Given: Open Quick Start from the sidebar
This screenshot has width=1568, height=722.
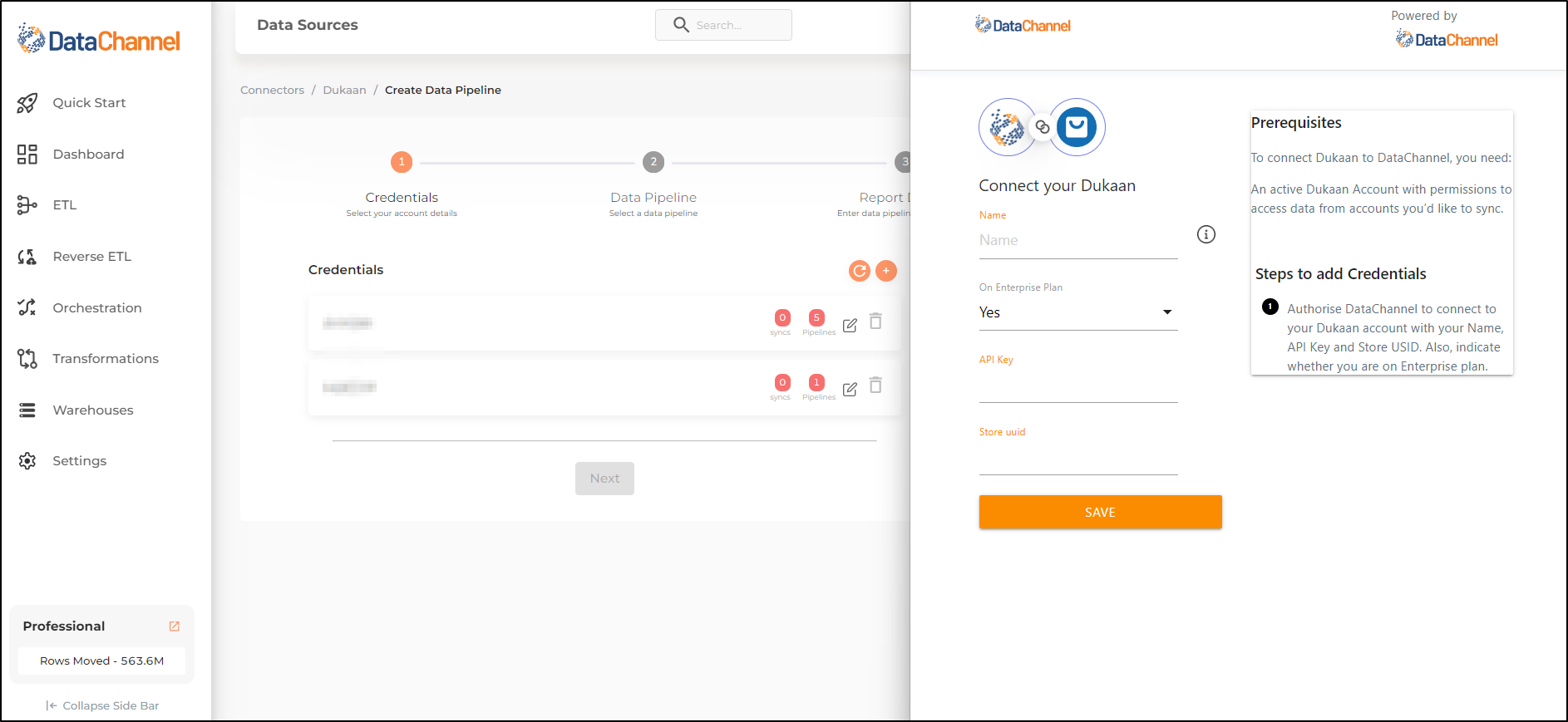Looking at the screenshot, I should [x=89, y=103].
